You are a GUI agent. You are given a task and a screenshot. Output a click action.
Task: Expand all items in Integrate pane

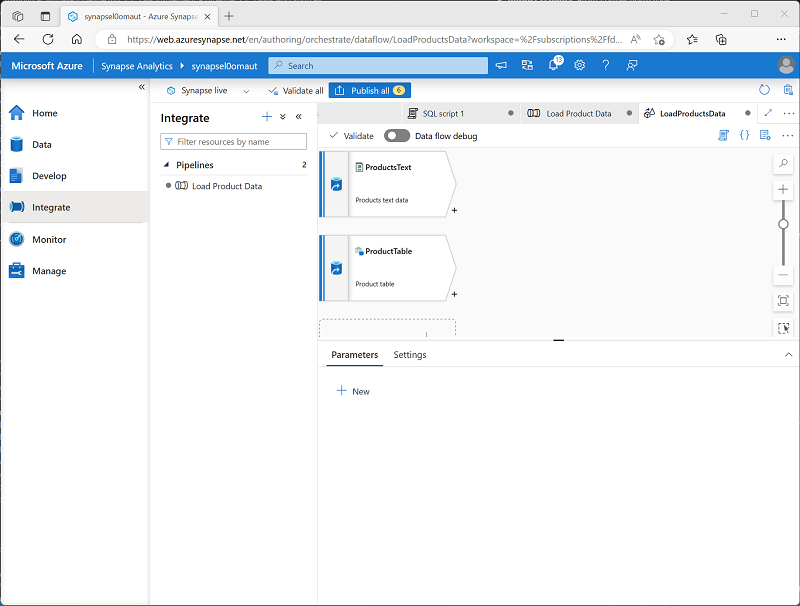(x=283, y=117)
